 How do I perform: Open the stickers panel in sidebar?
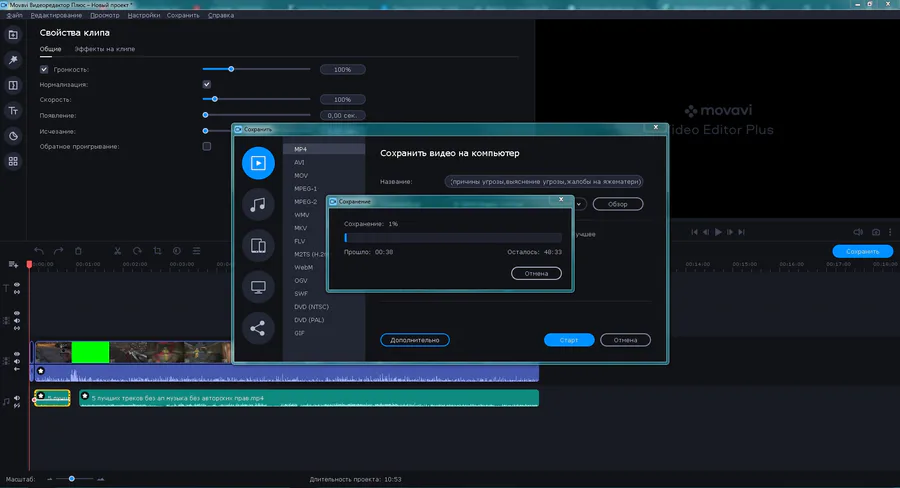pyautogui.click(x=13, y=136)
